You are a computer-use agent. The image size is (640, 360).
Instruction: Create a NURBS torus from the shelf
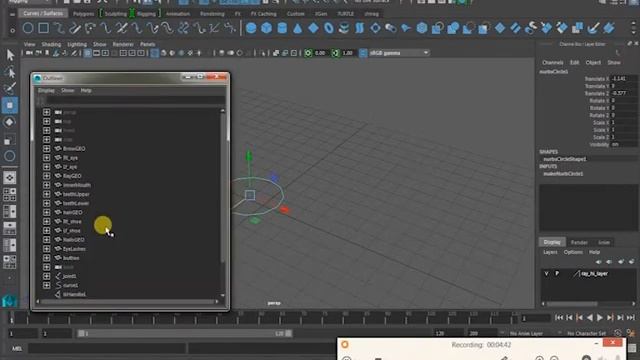329,28
